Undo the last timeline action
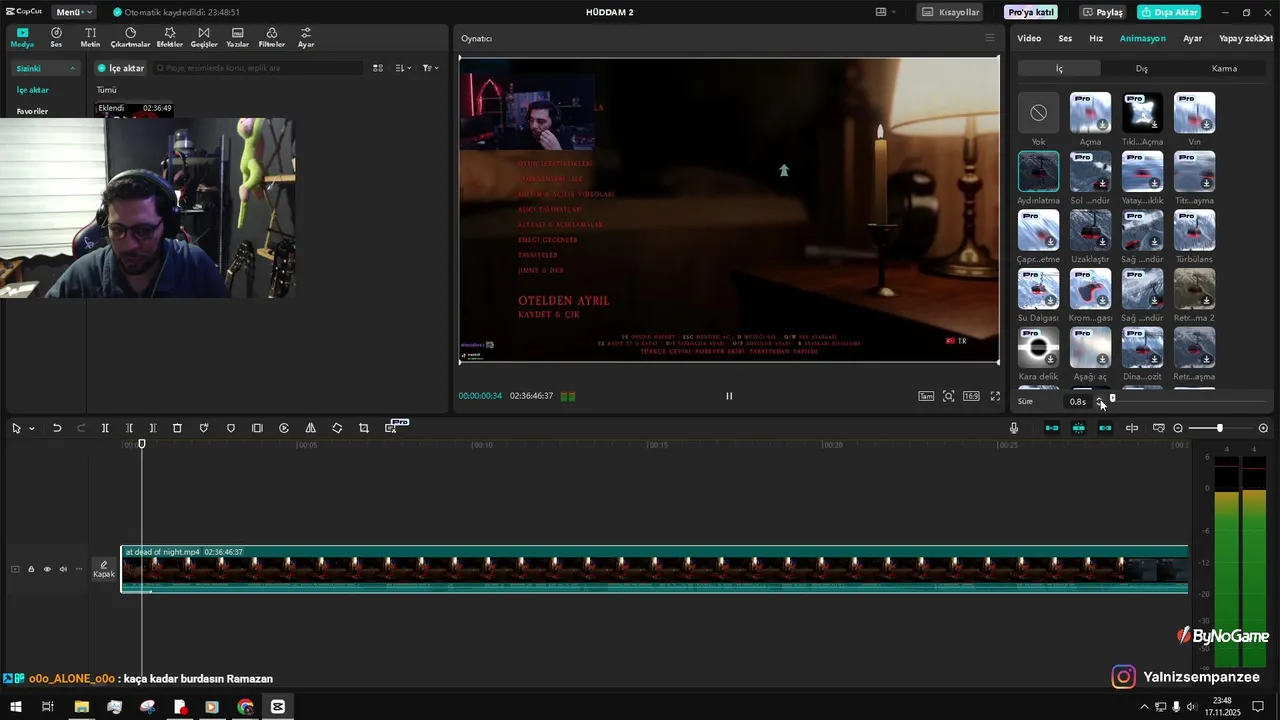 pyautogui.click(x=57, y=428)
